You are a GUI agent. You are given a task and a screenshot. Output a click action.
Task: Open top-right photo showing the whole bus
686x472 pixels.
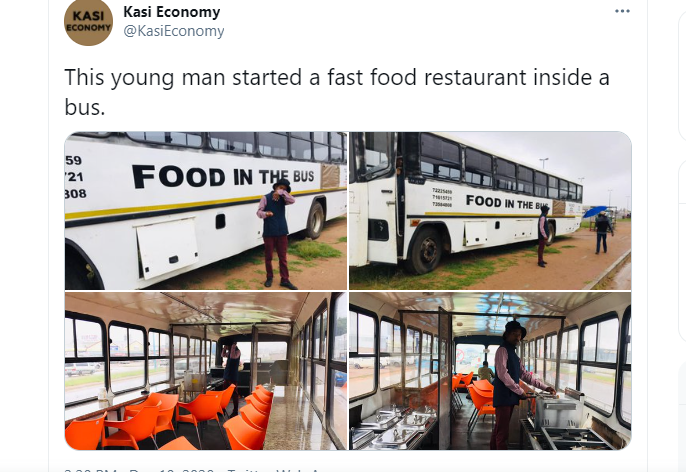pyautogui.click(x=490, y=211)
